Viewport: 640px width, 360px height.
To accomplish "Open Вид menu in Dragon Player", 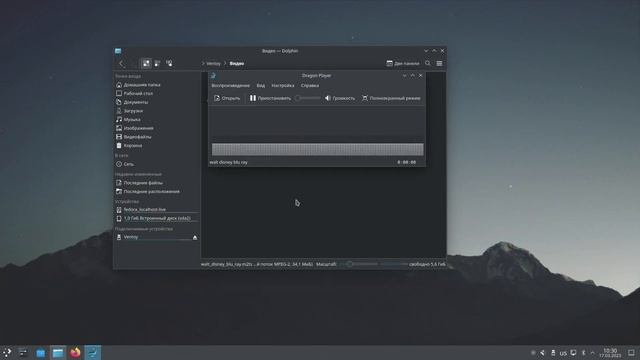I will pyautogui.click(x=261, y=86).
